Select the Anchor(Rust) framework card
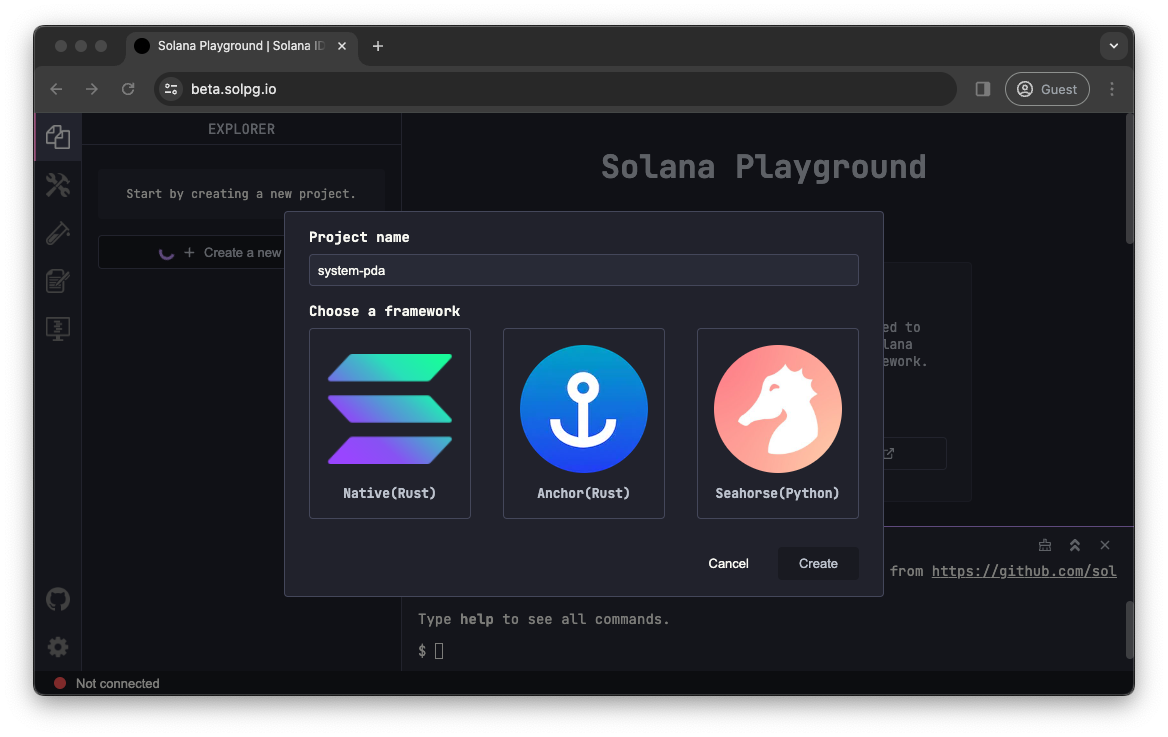The height and width of the screenshot is (737, 1168). 583,423
